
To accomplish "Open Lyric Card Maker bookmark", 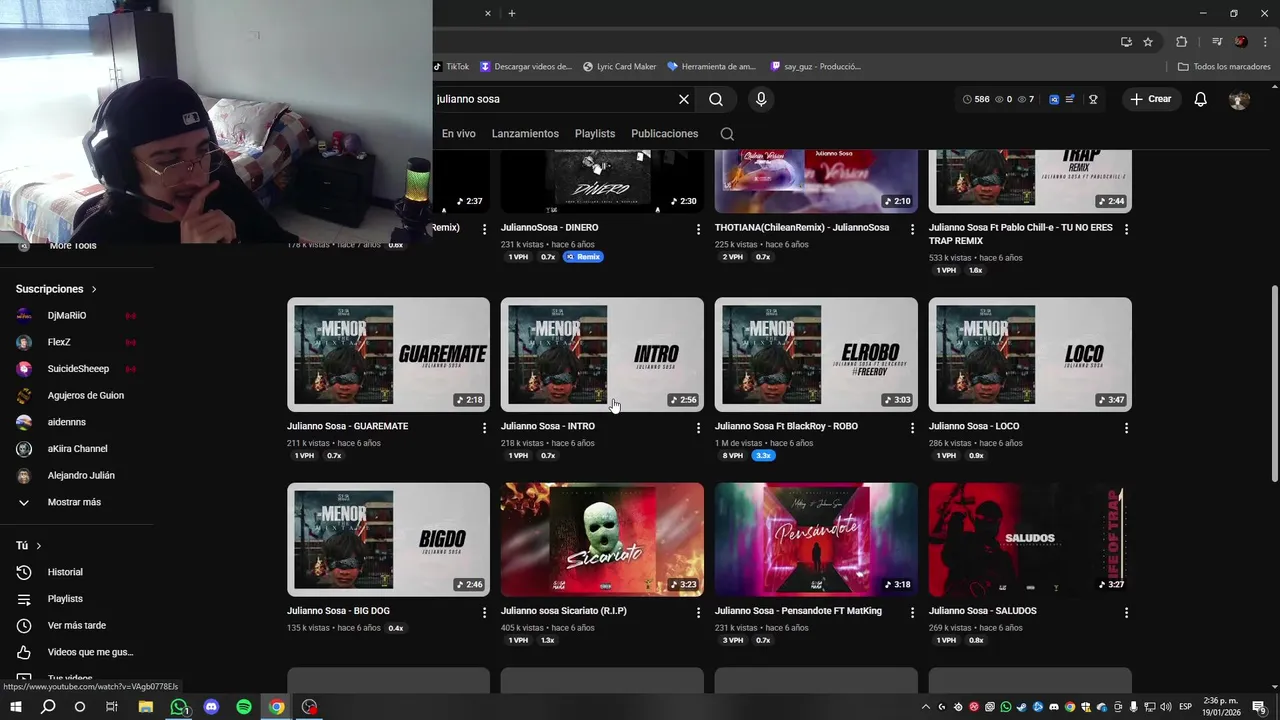I will click(x=619, y=67).
